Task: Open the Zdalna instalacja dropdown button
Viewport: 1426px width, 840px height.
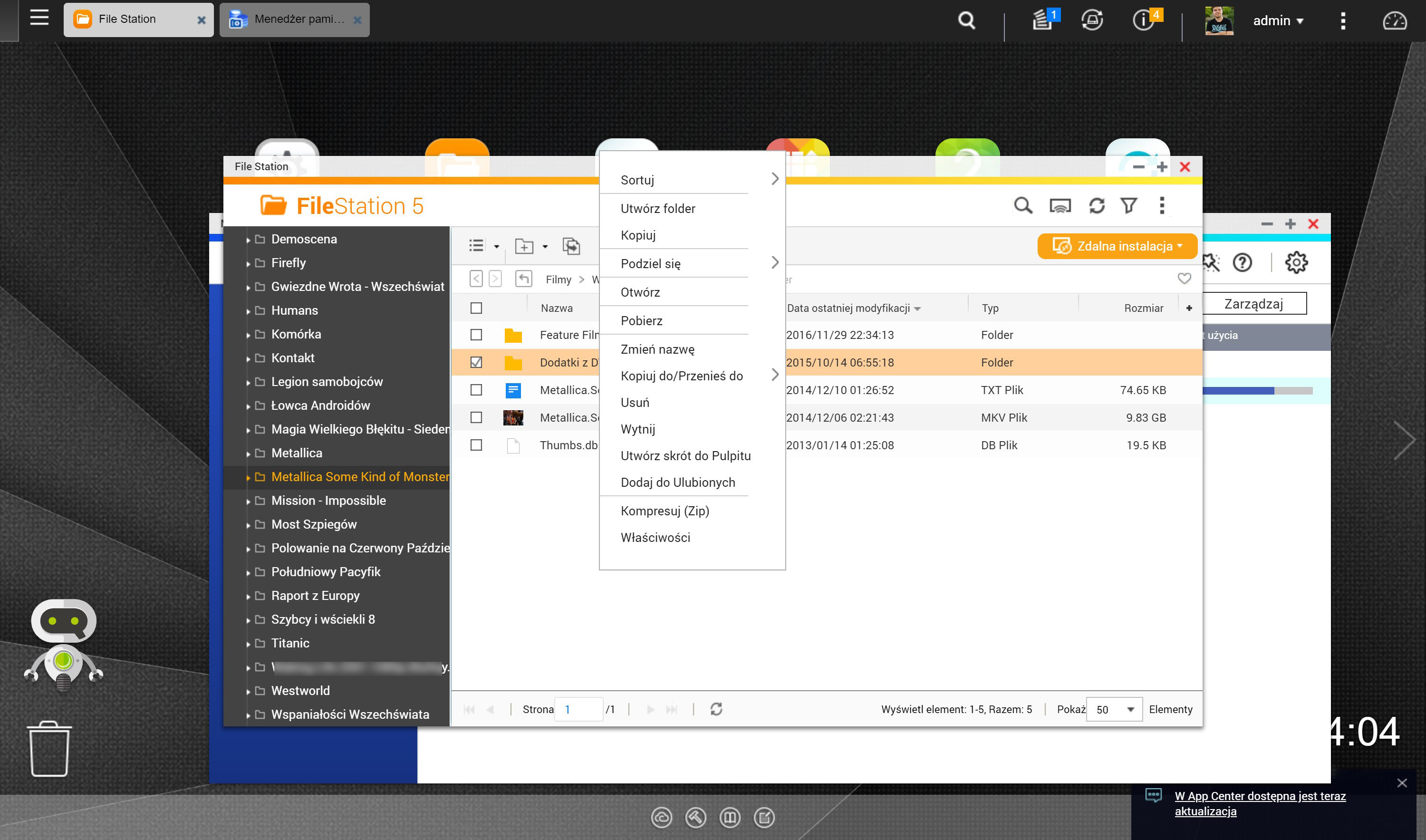Action: [x=1117, y=246]
